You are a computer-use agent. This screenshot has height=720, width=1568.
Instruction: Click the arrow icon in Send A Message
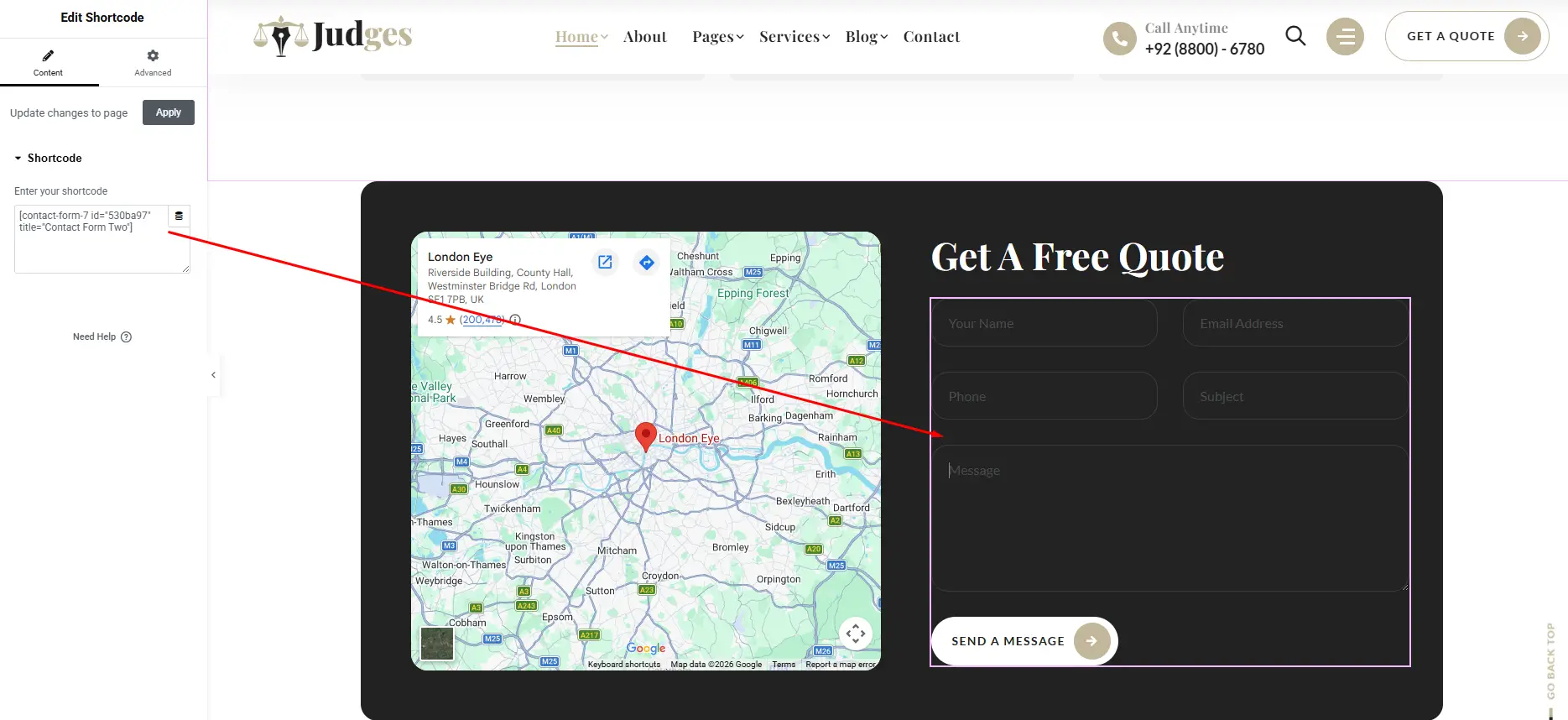1091,641
